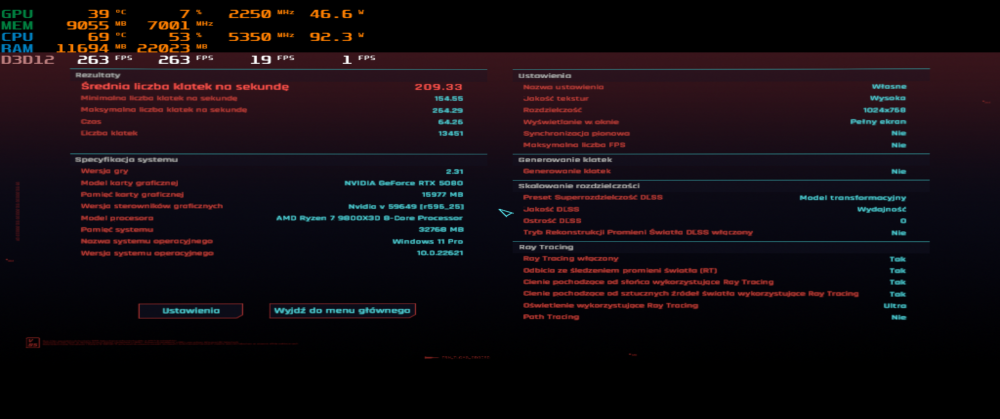Click the minimum FPS value 154.55
Viewport: 1000px width, 419px height.
click(x=448, y=99)
